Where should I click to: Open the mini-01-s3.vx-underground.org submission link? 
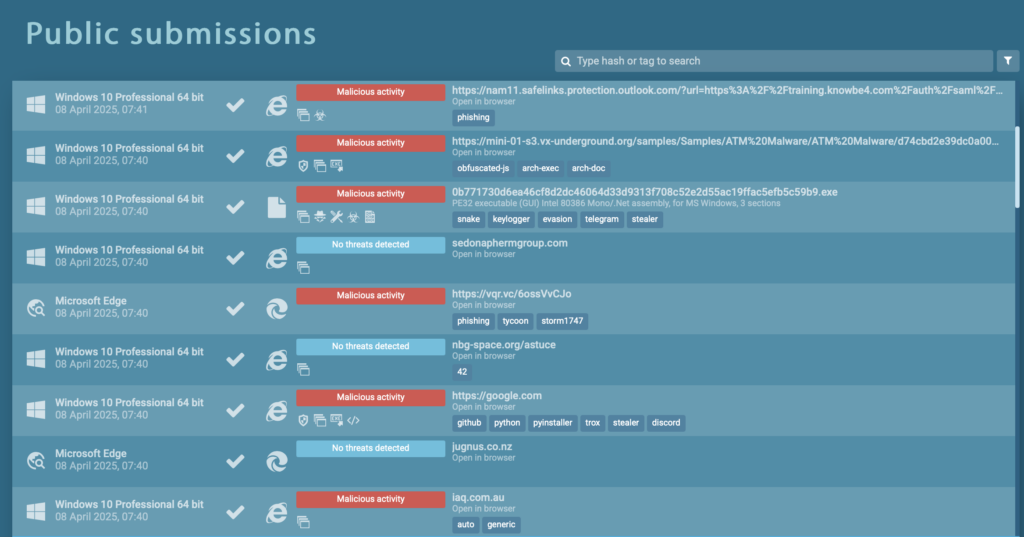coord(726,141)
